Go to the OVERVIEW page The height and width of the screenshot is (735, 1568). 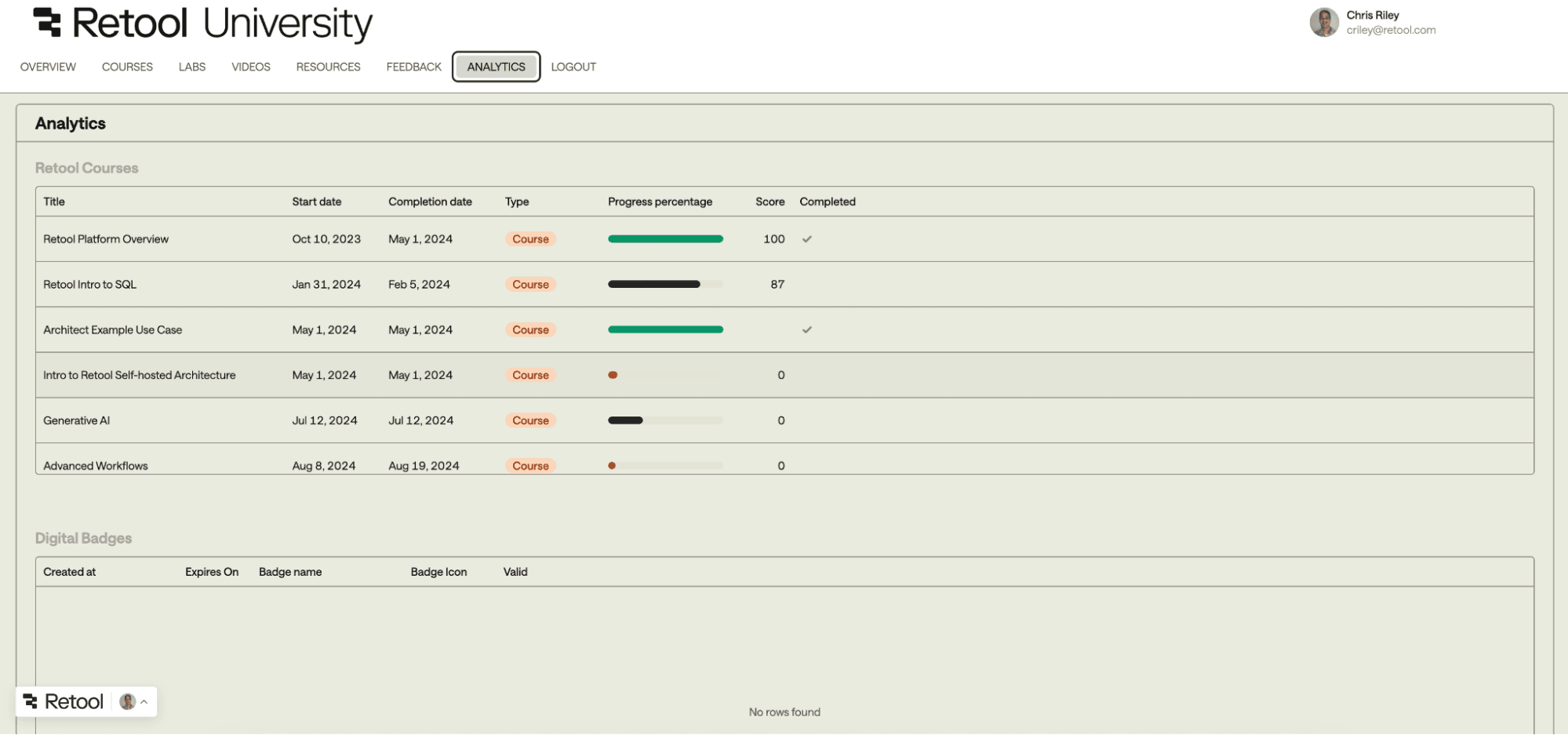(47, 67)
